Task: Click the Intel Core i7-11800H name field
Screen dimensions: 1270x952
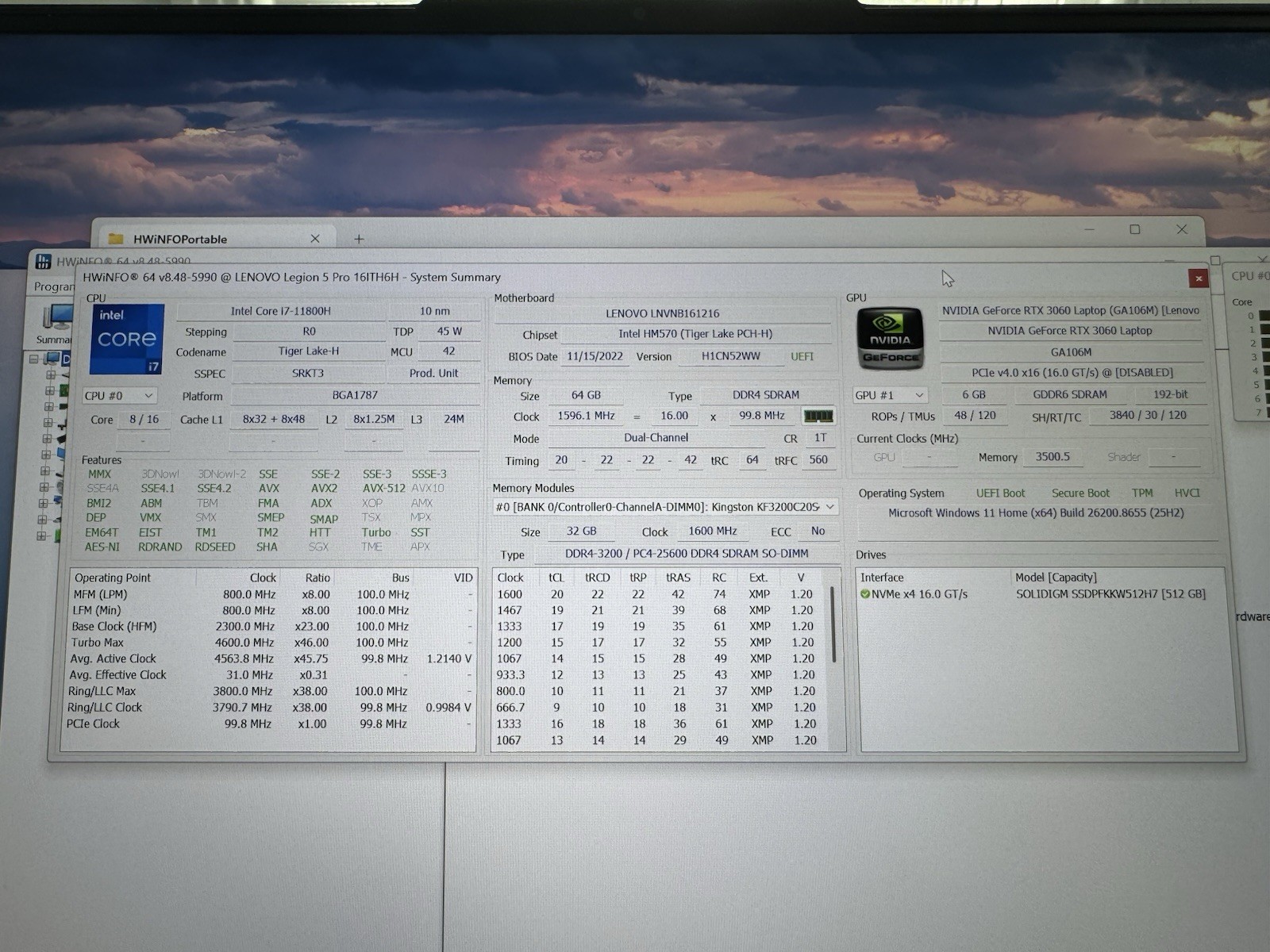Action: point(281,311)
